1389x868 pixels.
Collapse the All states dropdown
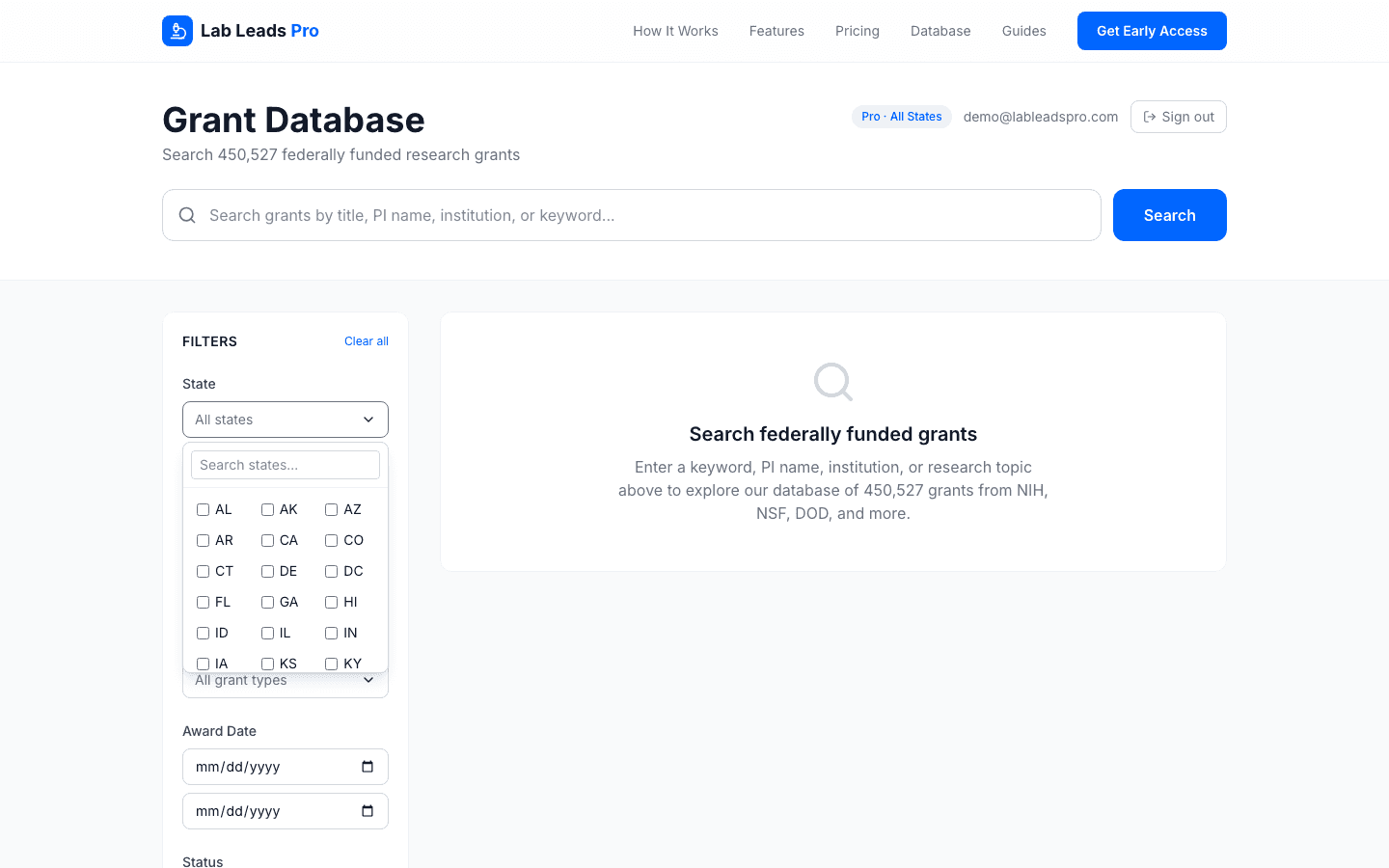coord(286,420)
